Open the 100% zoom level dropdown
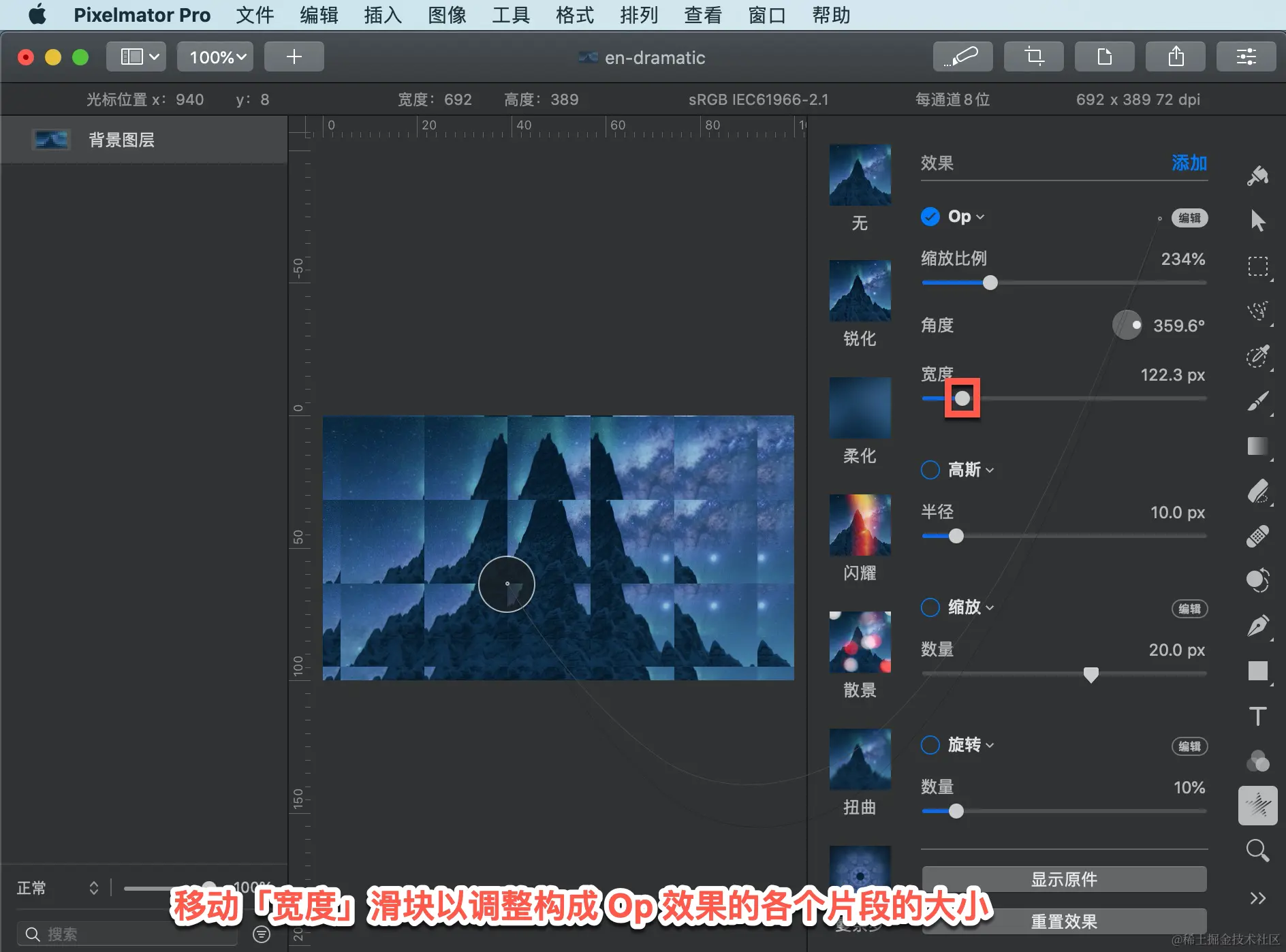 [x=216, y=57]
